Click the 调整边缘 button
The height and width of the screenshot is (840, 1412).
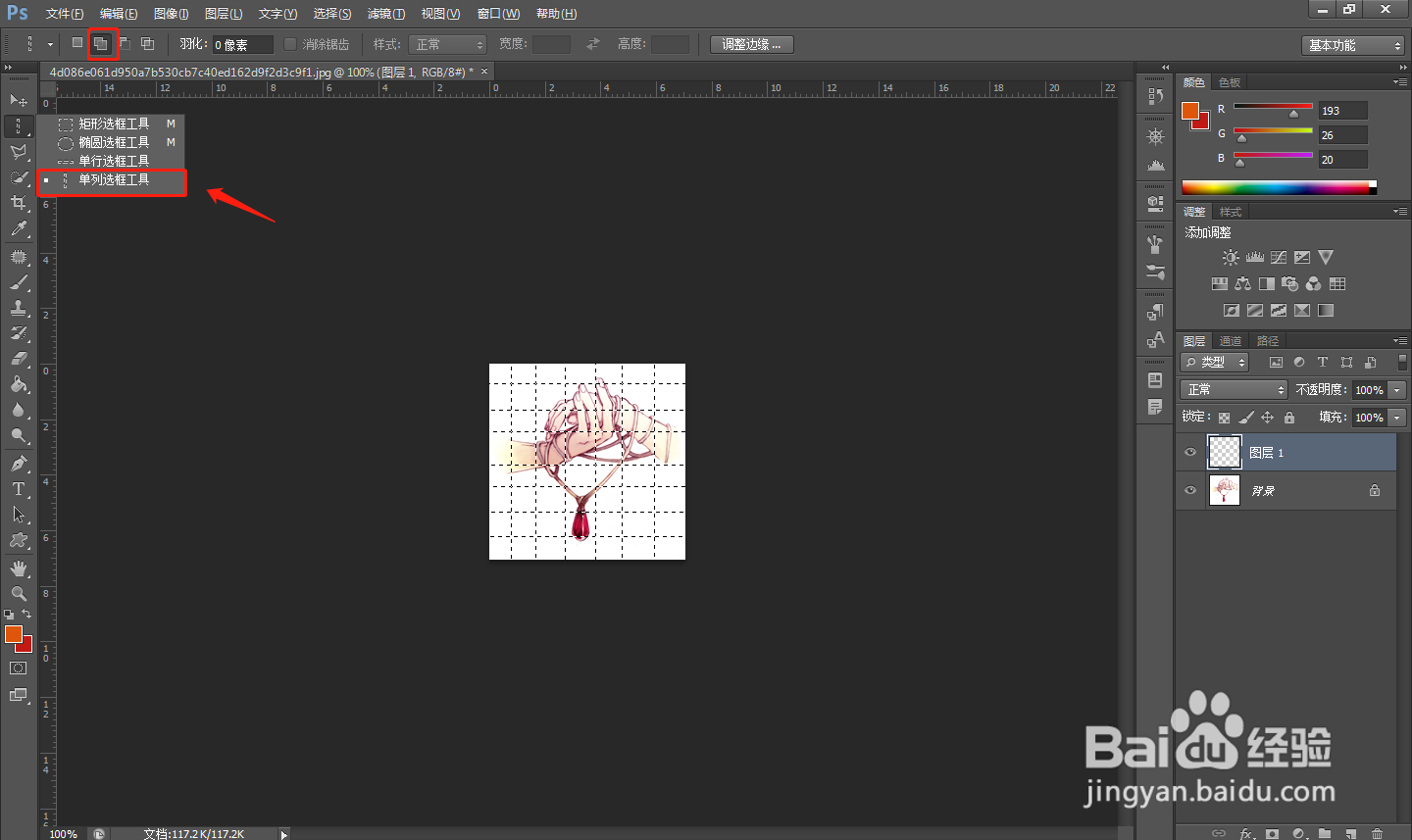coord(752,44)
